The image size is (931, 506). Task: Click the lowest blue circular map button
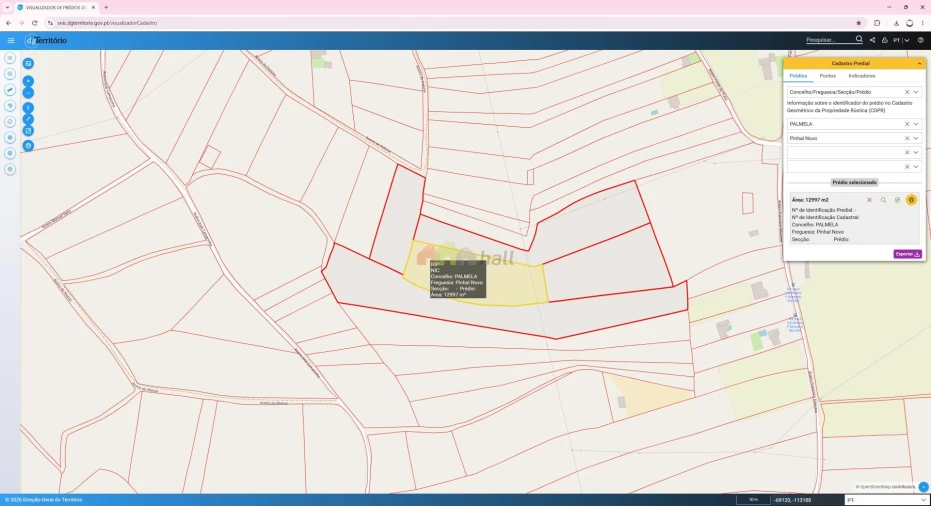click(28, 146)
